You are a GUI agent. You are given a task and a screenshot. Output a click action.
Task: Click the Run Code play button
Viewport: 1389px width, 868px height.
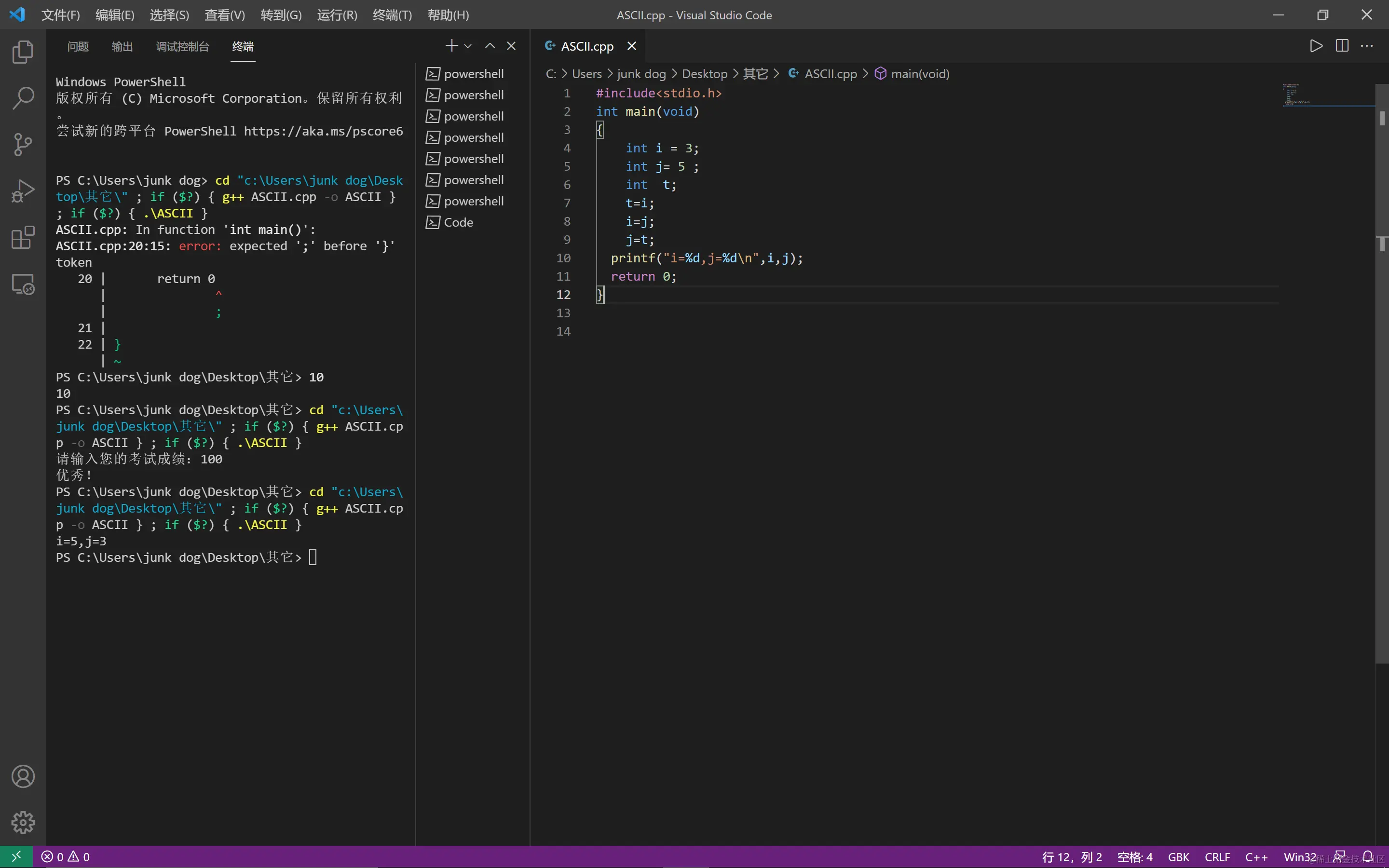[x=1316, y=46]
